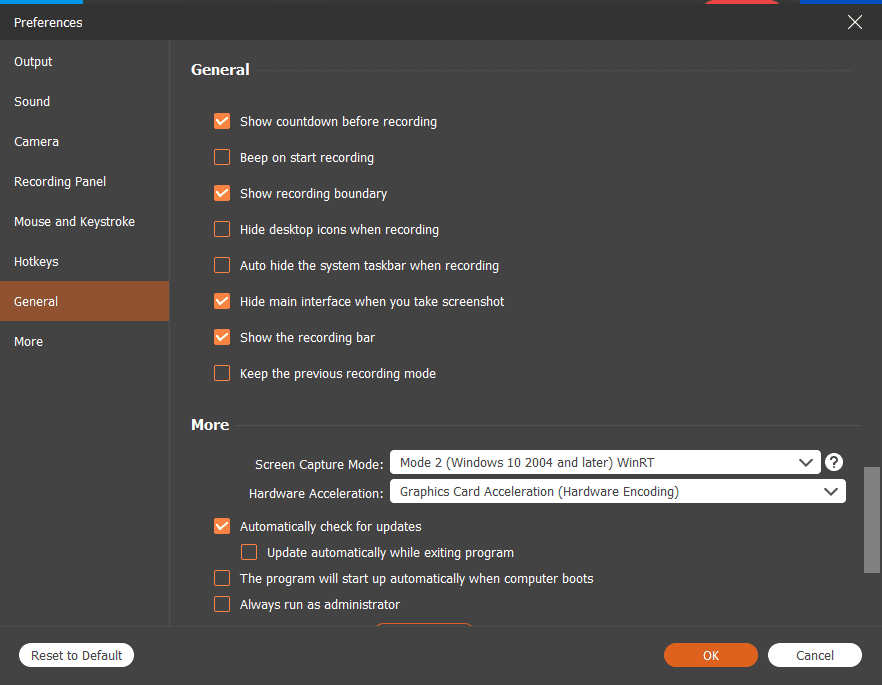Click the vertical scrollbar thumb
The width and height of the screenshot is (882, 685).
[871, 520]
